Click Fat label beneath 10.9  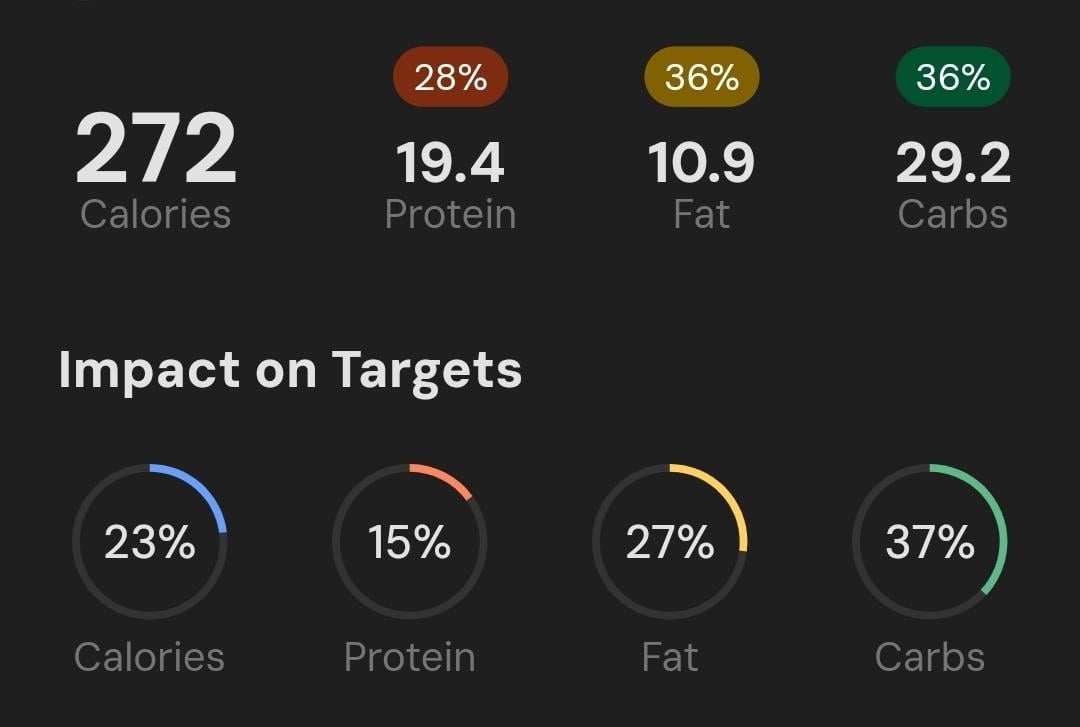coord(701,214)
